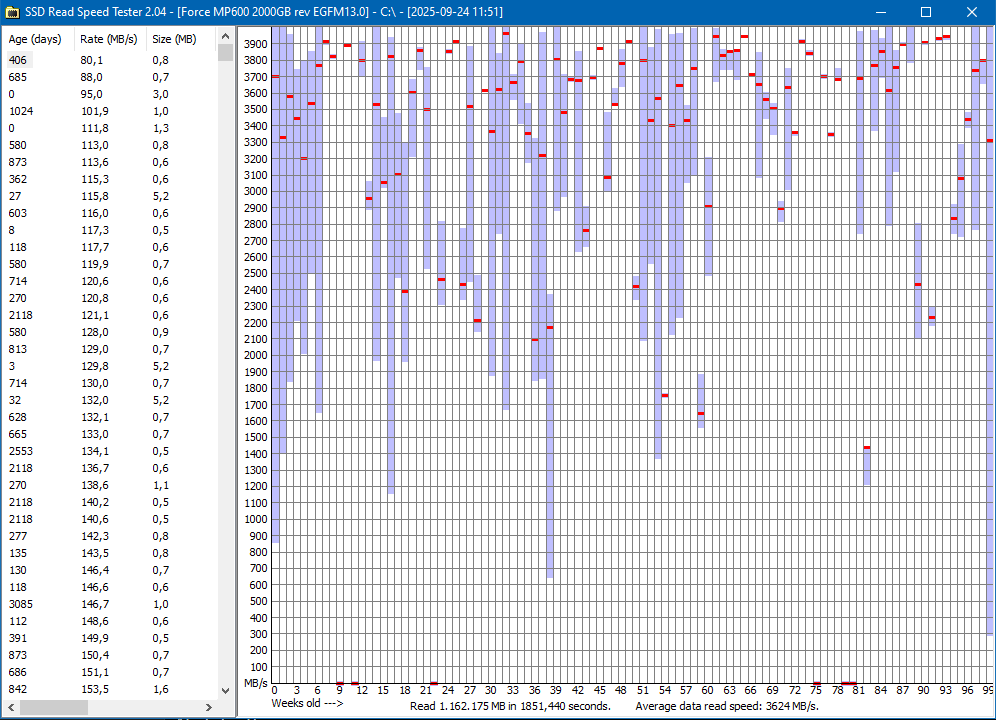Click the 'Average data read speed: 3624 MB/s' text

727,706
